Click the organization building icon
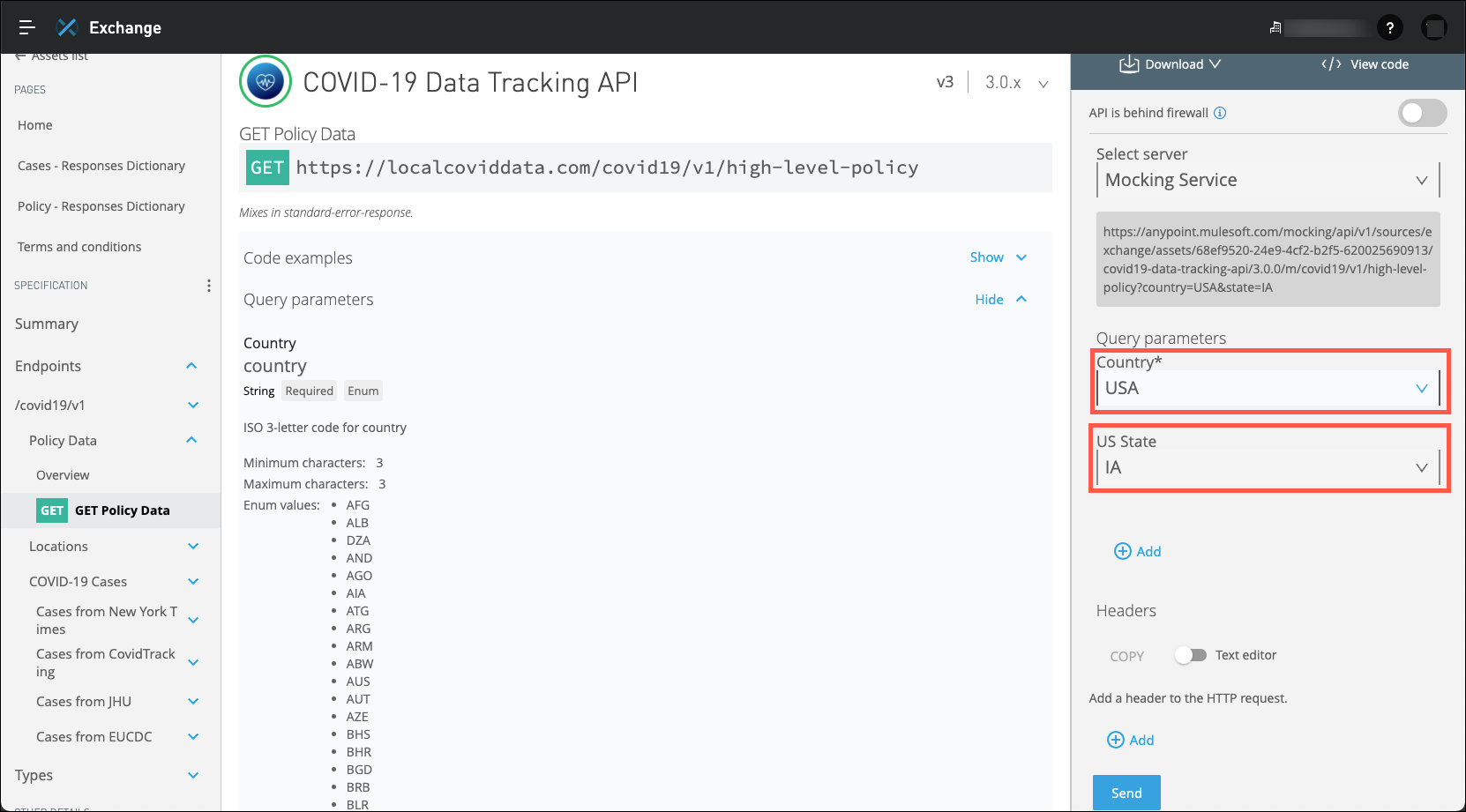The width and height of the screenshot is (1466, 812). pyautogui.click(x=1275, y=28)
